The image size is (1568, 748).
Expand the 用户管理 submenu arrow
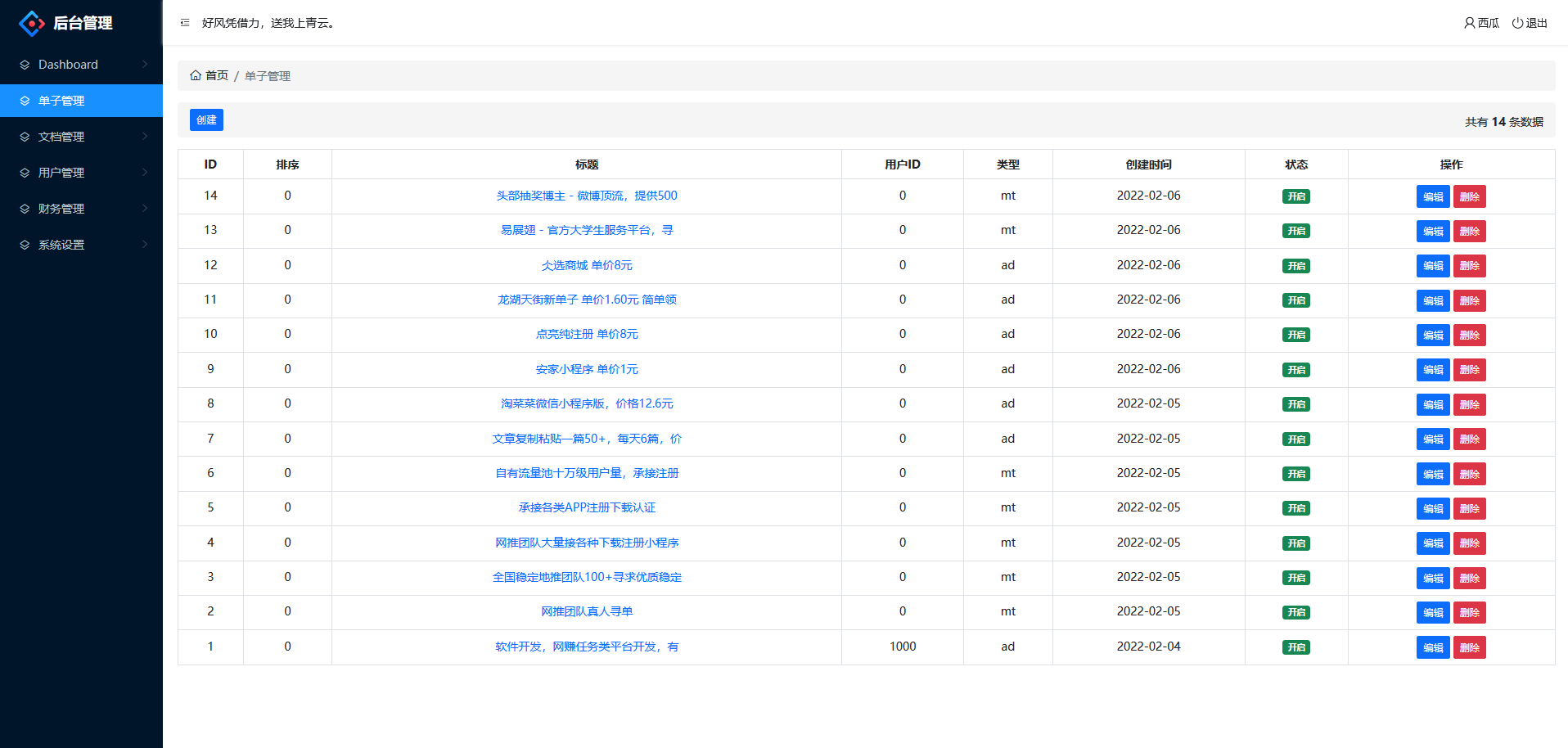pos(145,173)
